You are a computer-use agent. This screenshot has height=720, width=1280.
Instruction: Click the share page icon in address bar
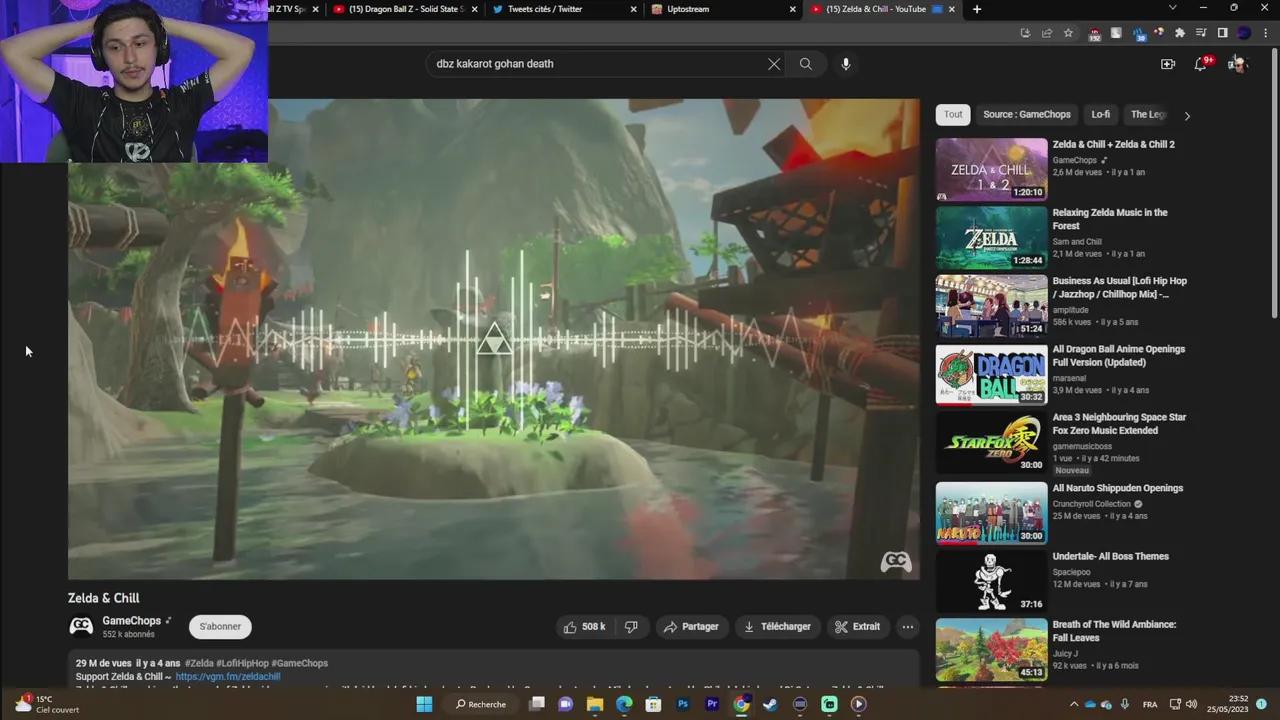point(1047,33)
